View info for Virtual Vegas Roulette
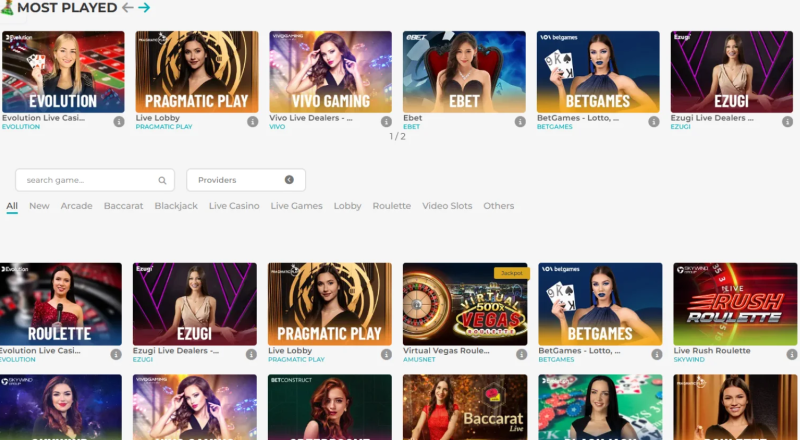 click(521, 354)
